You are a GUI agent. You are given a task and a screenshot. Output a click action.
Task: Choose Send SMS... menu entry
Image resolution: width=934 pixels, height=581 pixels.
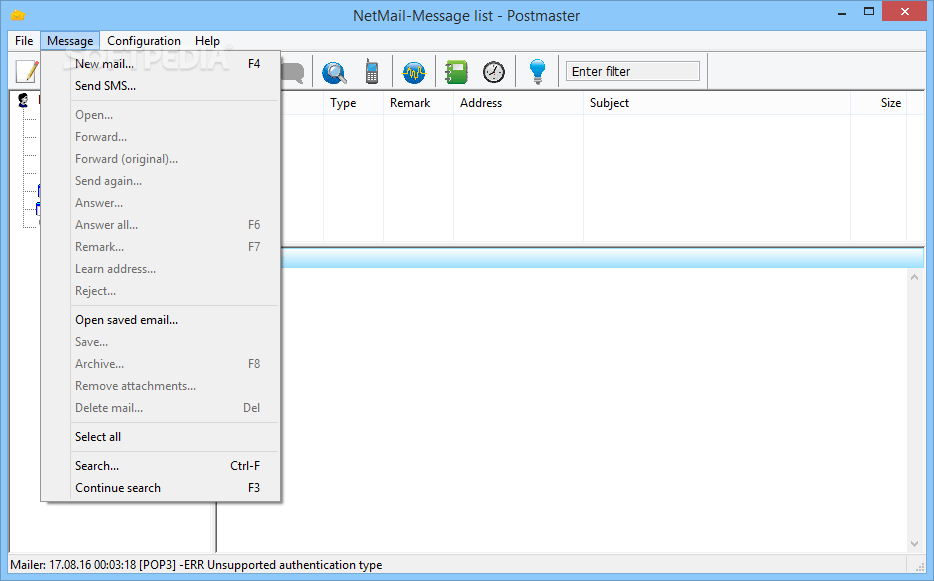(x=161, y=86)
